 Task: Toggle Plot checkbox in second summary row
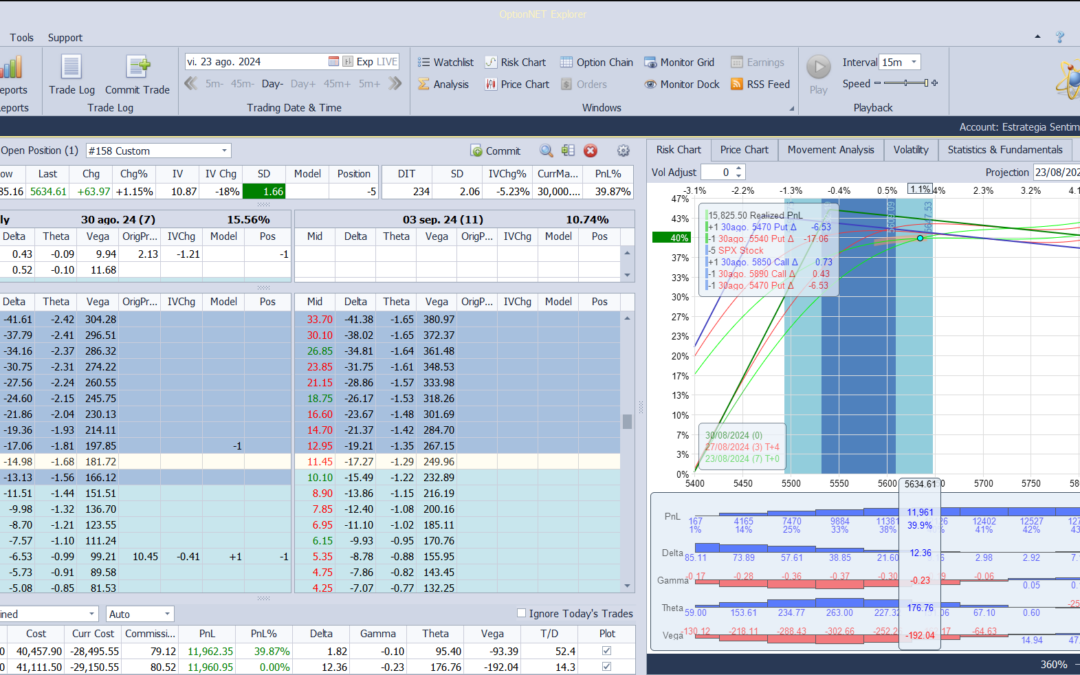pyautogui.click(x=606, y=666)
